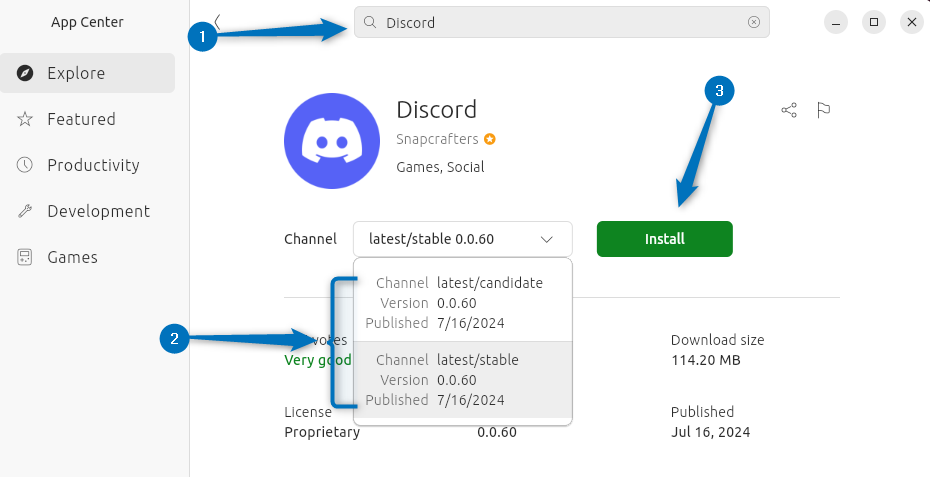Screen dimensions: 930x477
Task: Click the Games, Social categories text
Action: 440,167
